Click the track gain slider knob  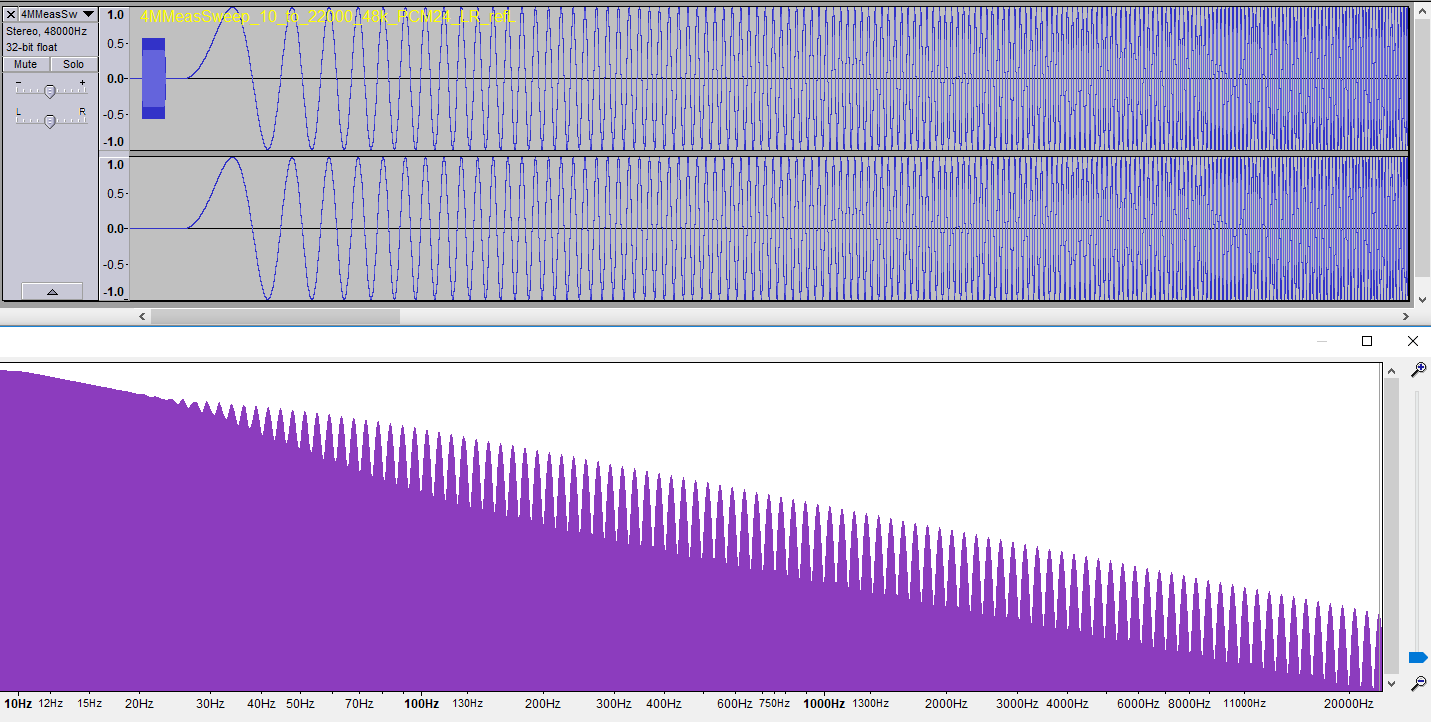tap(49, 91)
